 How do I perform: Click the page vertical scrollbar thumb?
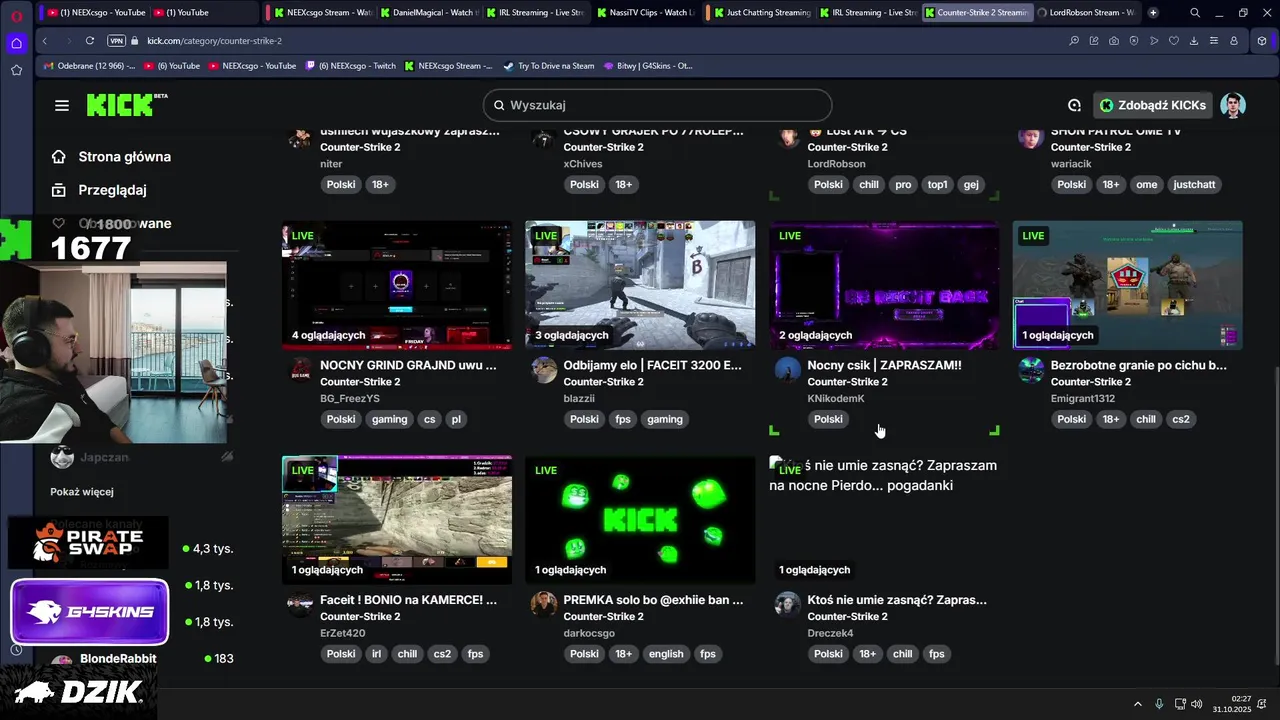pyautogui.click(x=1275, y=514)
